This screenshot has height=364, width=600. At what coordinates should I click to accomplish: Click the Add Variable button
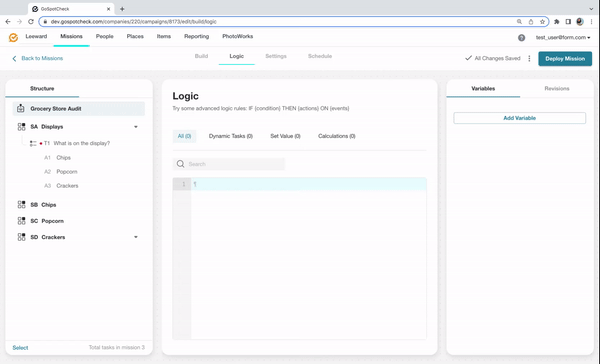[x=519, y=118]
